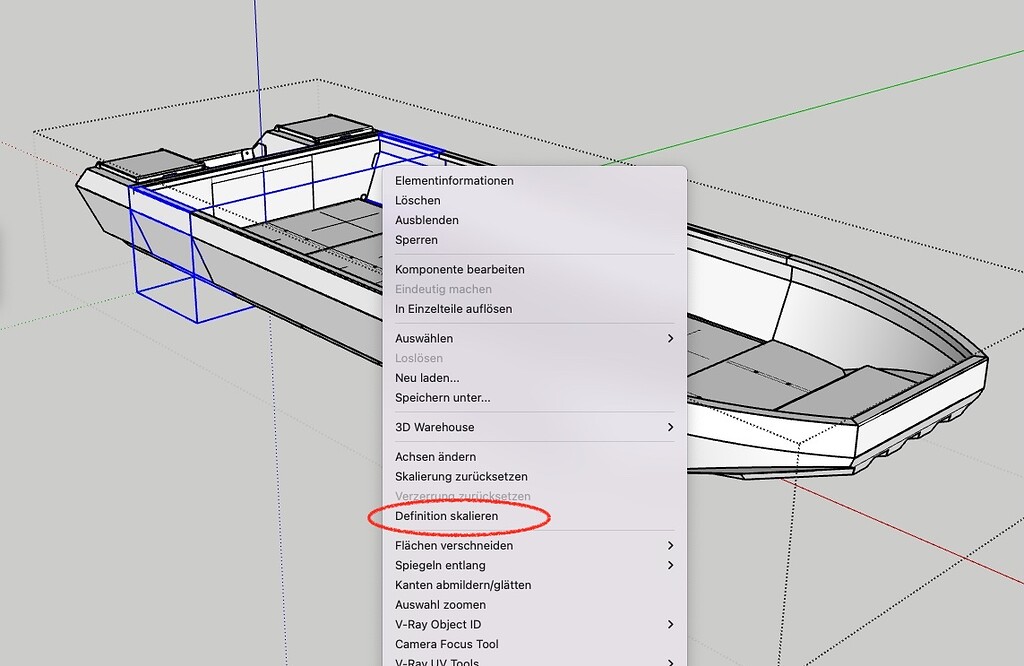
Task: Choose Komponente bearbeiten to edit component
Action: 460,268
